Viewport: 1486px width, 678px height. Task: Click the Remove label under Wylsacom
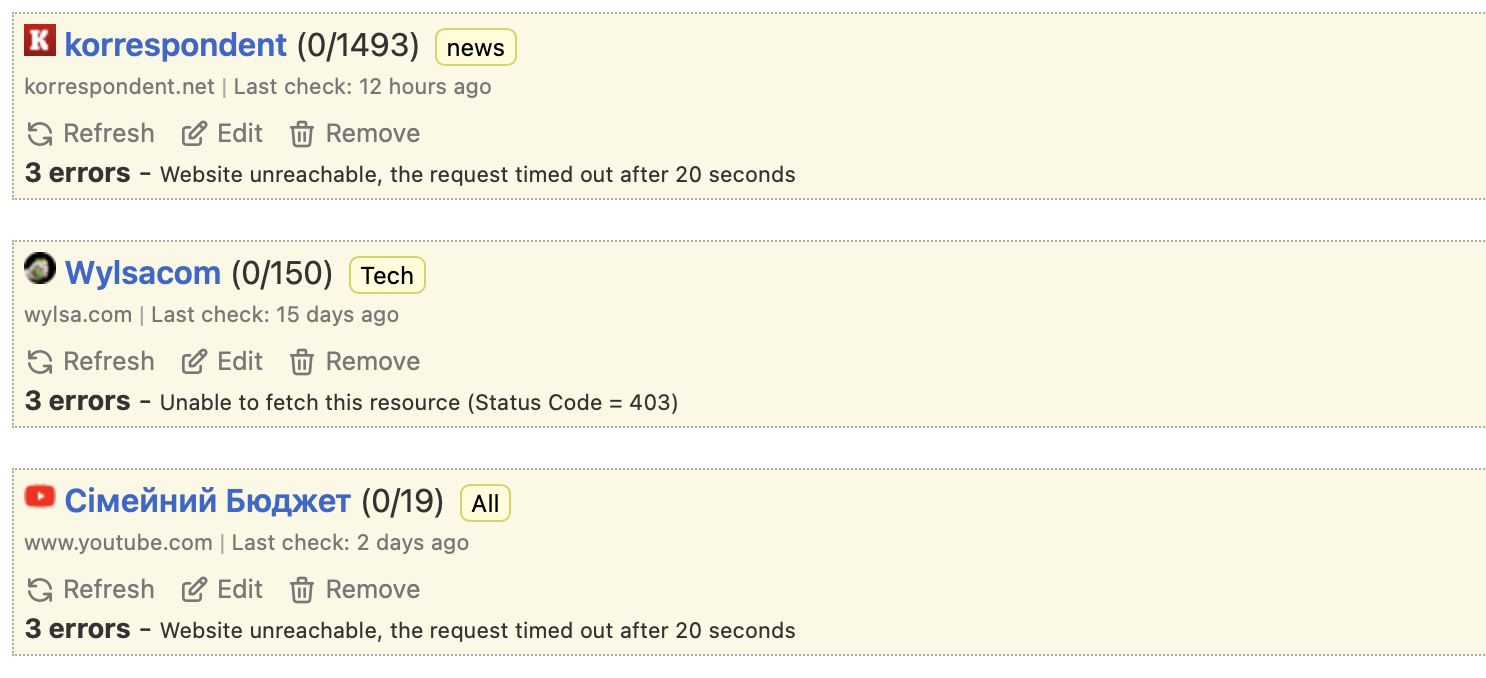tap(374, 361)
